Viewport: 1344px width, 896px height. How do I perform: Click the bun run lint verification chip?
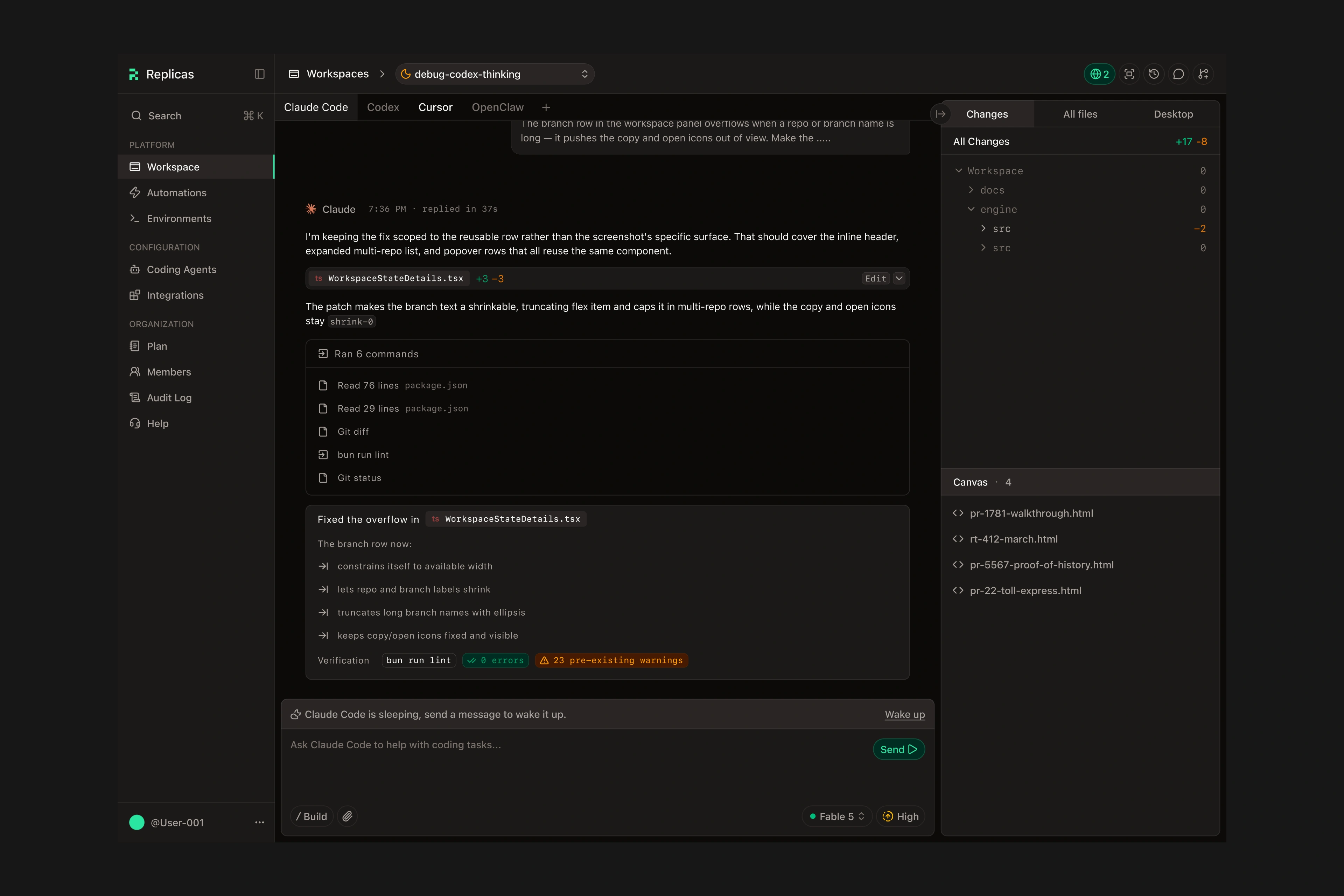[419, 660]
